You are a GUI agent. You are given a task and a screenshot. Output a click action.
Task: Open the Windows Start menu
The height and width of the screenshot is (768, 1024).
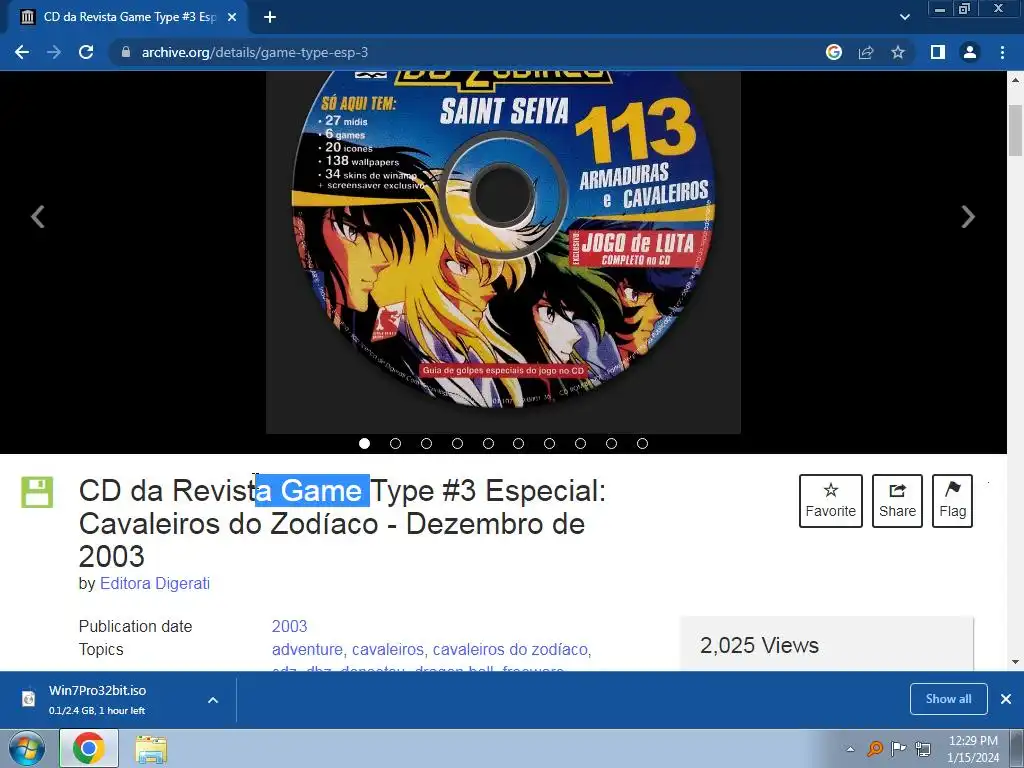pyautogui.click(x=26, y=748)
